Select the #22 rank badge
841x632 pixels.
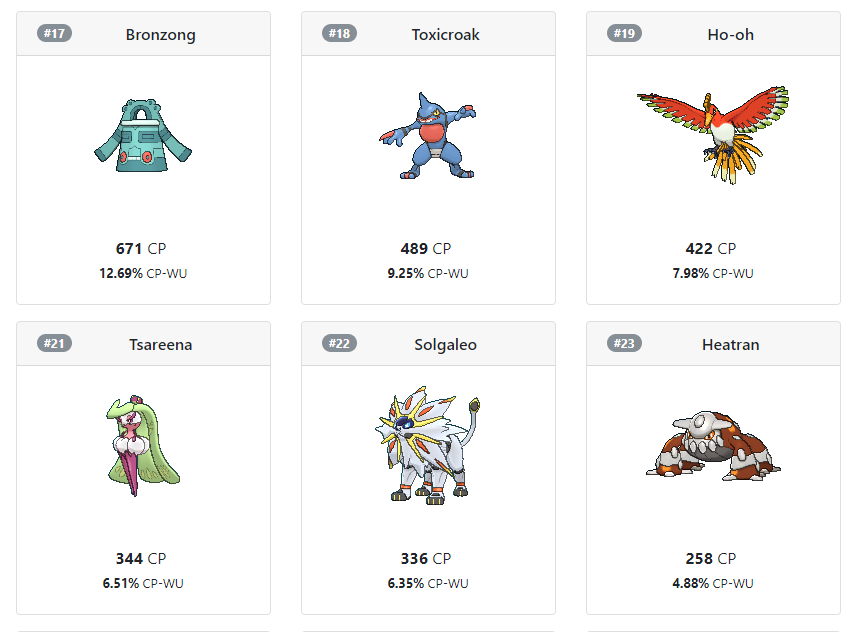tap(339, 343)
